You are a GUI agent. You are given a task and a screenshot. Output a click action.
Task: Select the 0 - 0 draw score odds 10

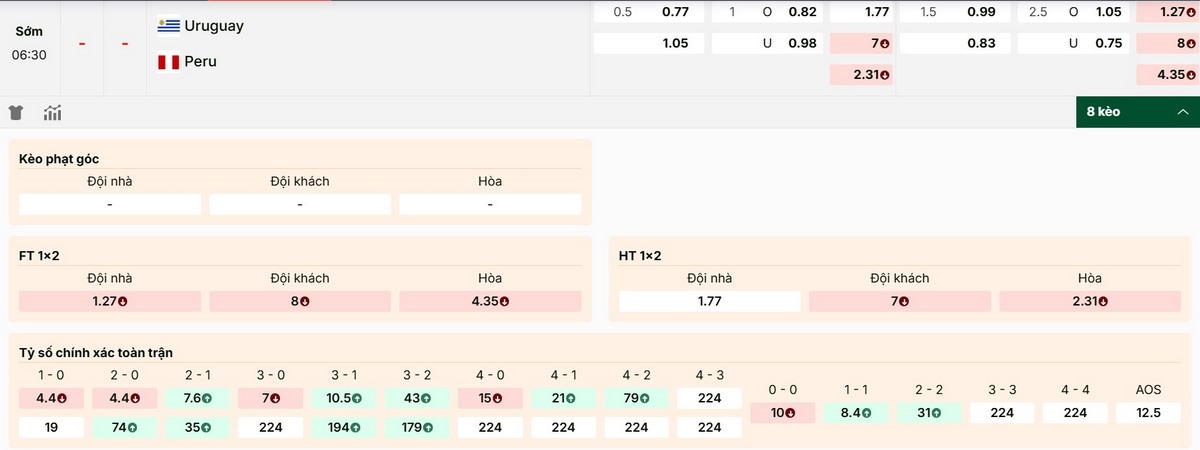click(x=783, y=412)
